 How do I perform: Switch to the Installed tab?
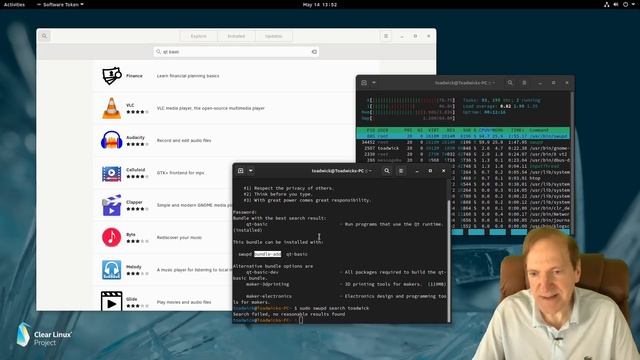click(x=236, y=36)
